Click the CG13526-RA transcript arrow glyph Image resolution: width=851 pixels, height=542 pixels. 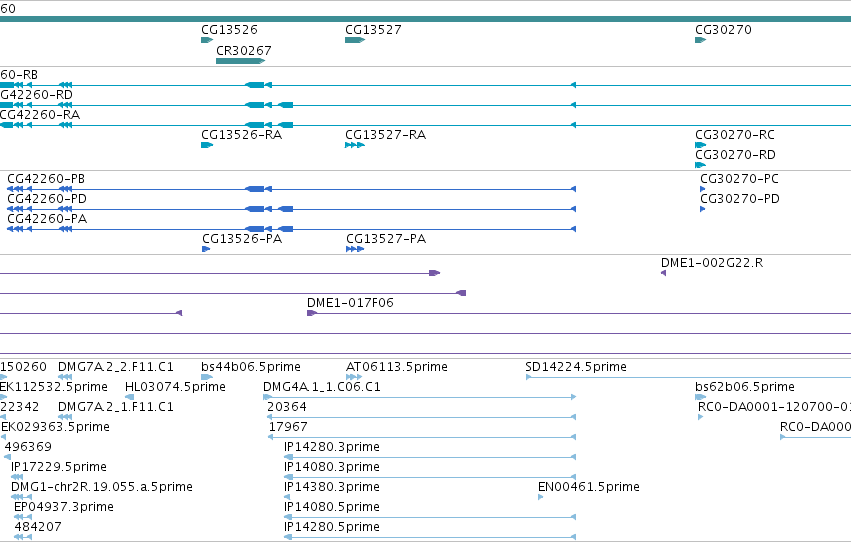[x=207, y=145]
